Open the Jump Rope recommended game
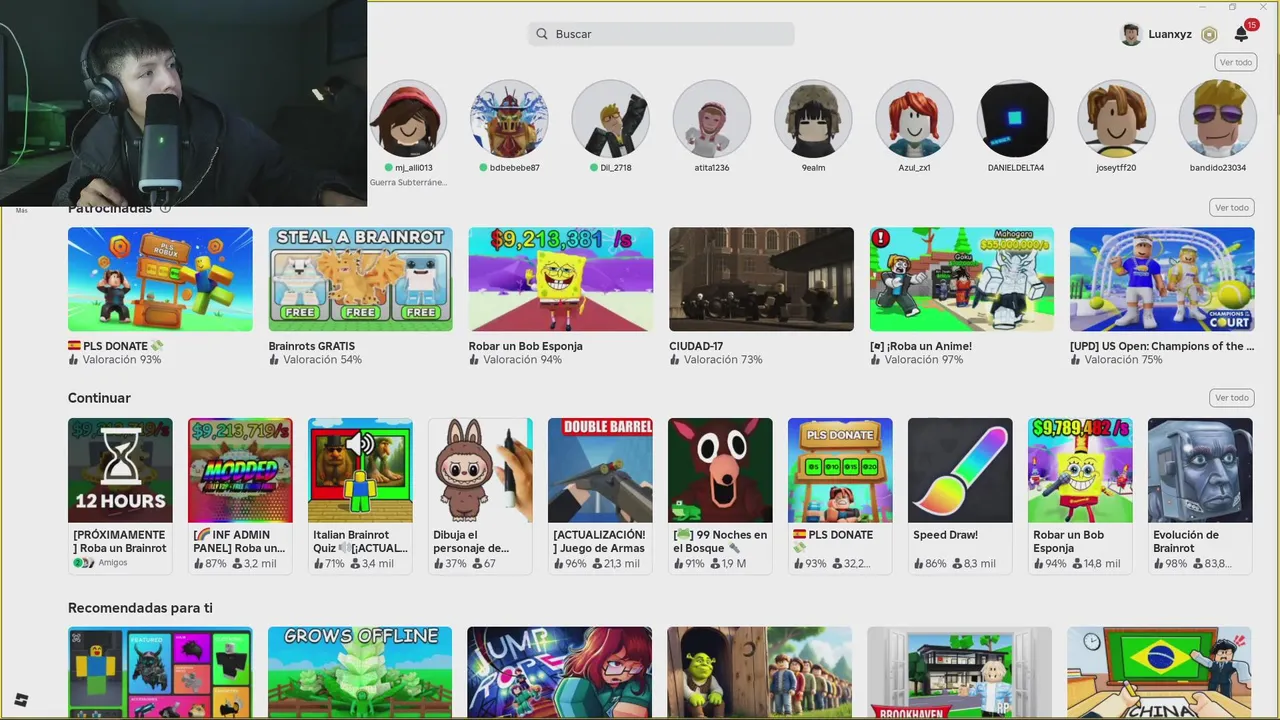 [x=560, y=672]
